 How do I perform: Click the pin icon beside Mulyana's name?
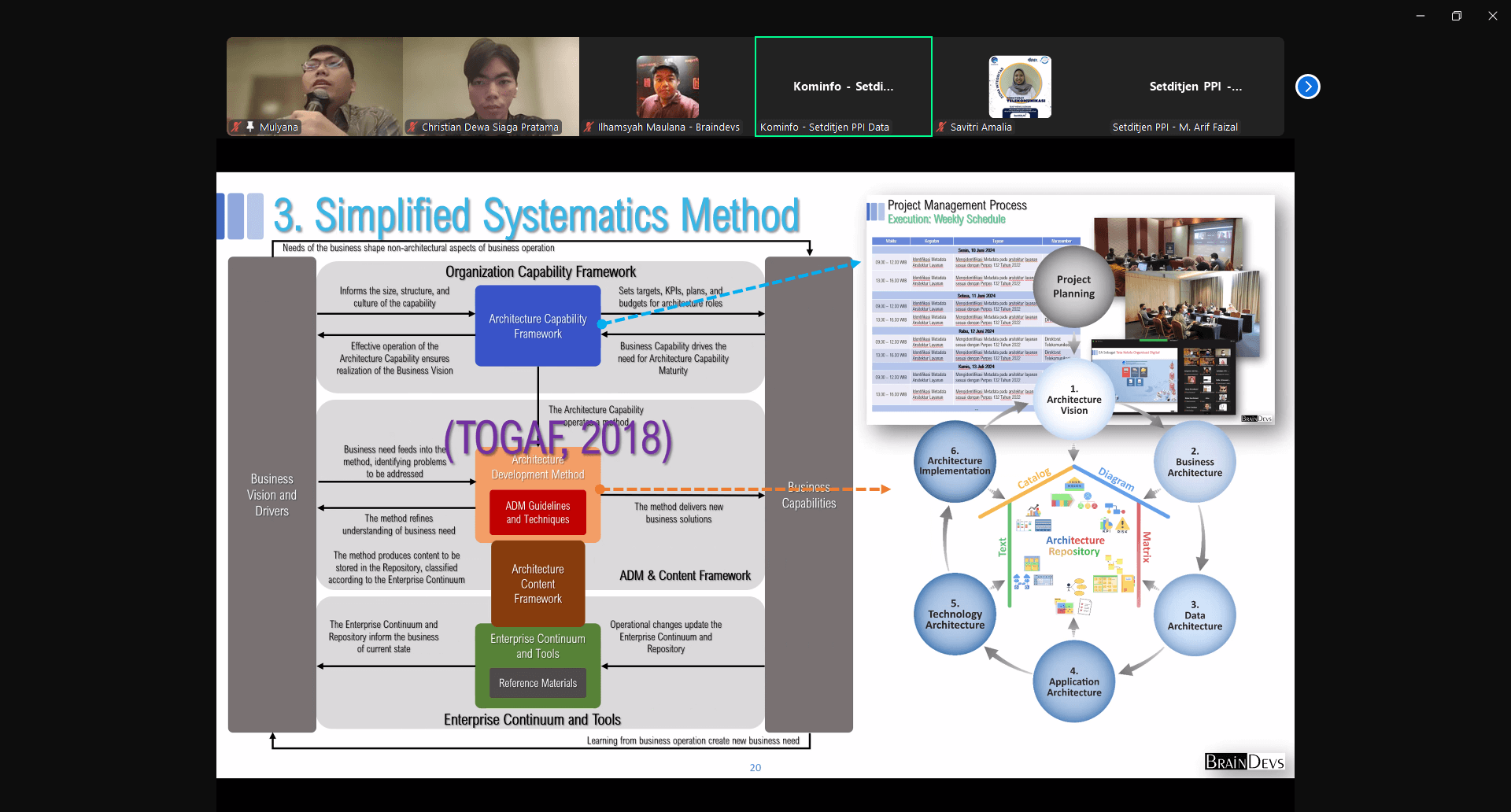point(250,127)
